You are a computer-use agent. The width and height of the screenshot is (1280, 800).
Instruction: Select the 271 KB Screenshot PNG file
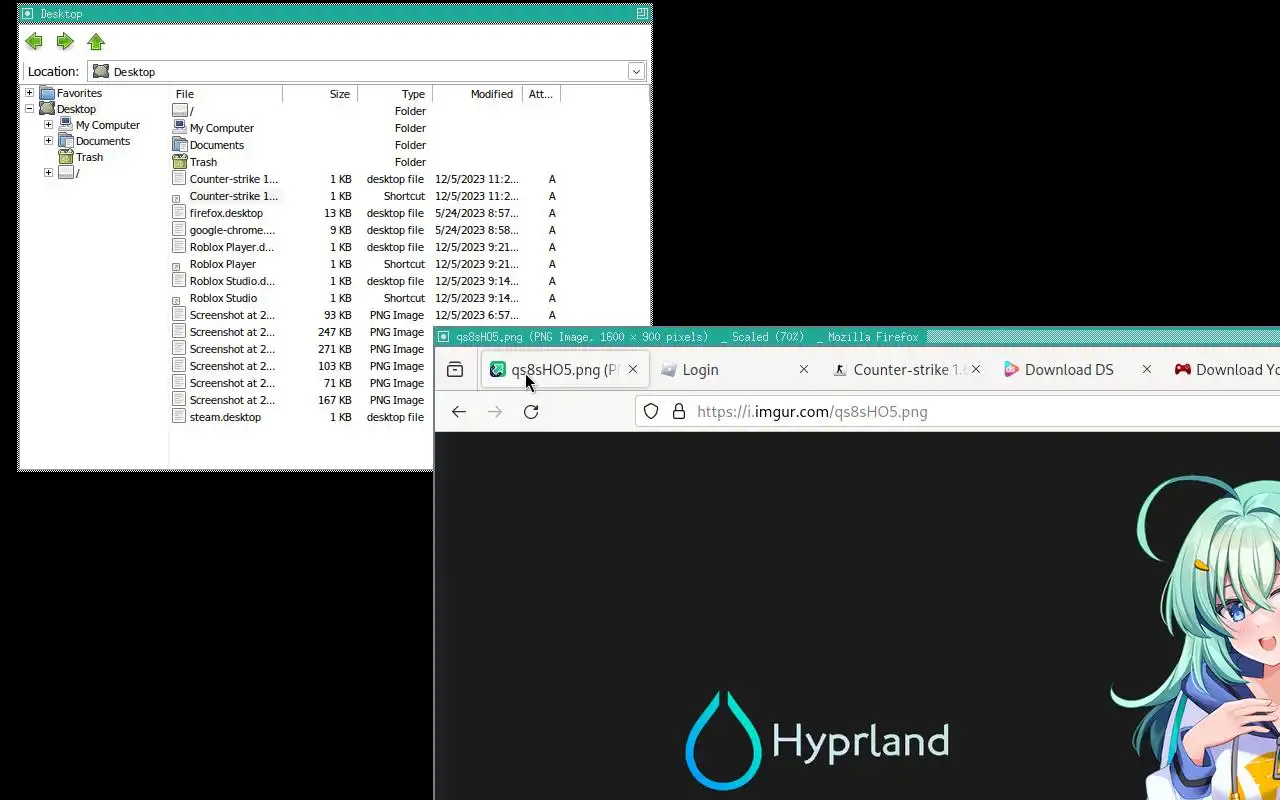(x=232, y=349)
